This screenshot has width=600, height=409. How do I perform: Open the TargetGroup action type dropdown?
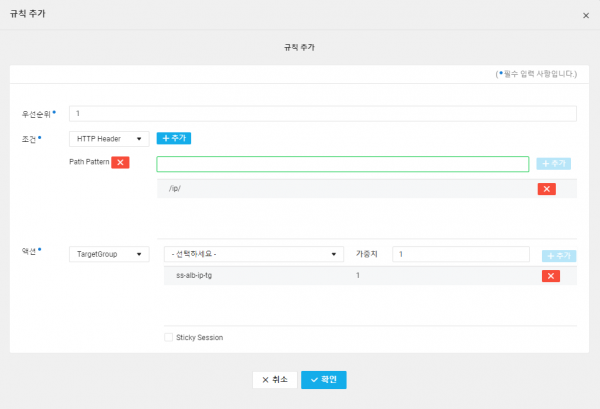[x=109, y=254]
